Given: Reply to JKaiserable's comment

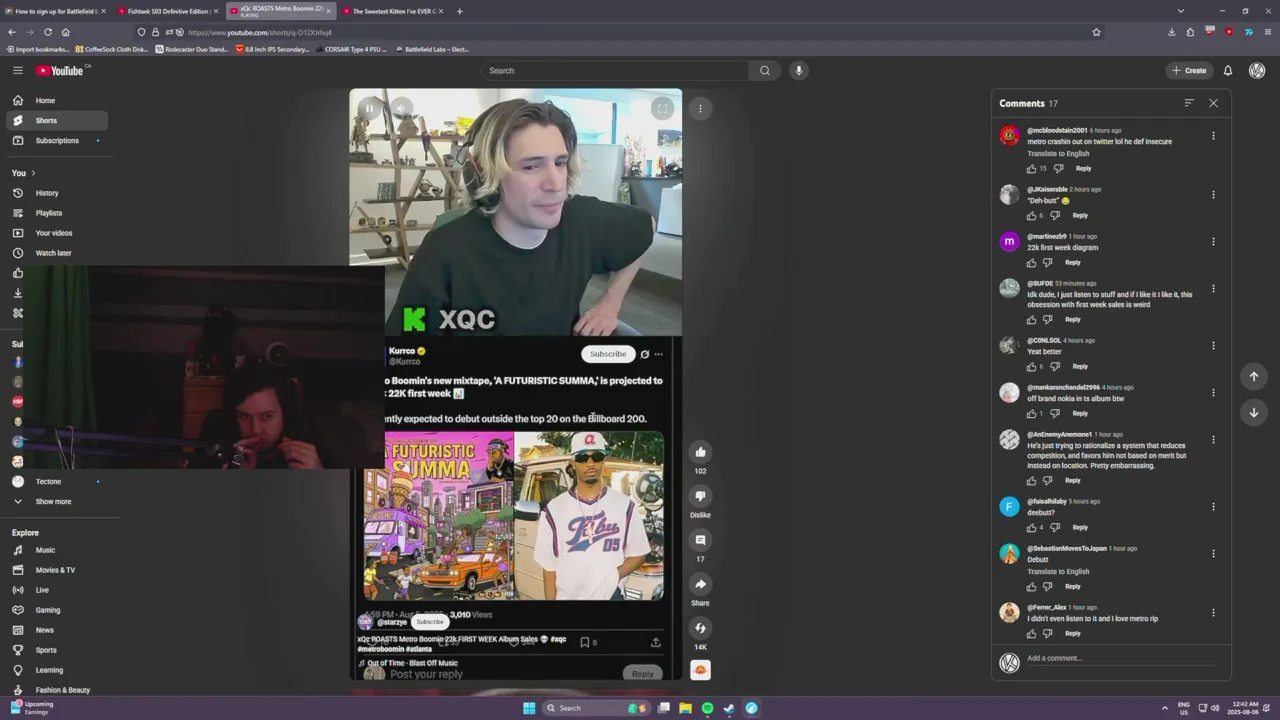Looking at the screenshot, I should point(1080,215).
